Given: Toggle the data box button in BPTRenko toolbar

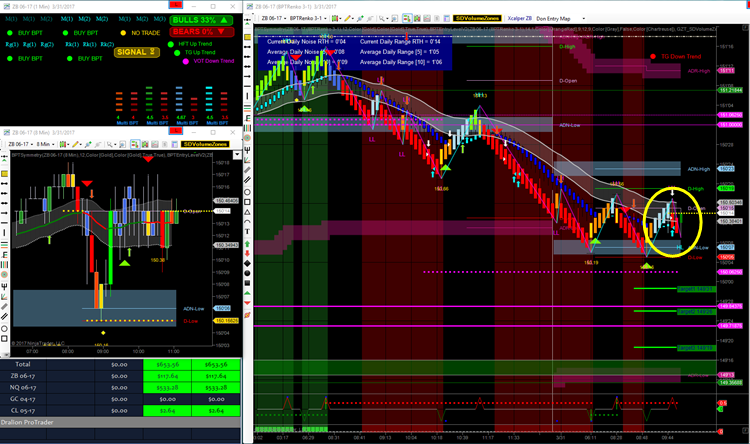Looking at the screenshot, I should (x=427, y=18).
